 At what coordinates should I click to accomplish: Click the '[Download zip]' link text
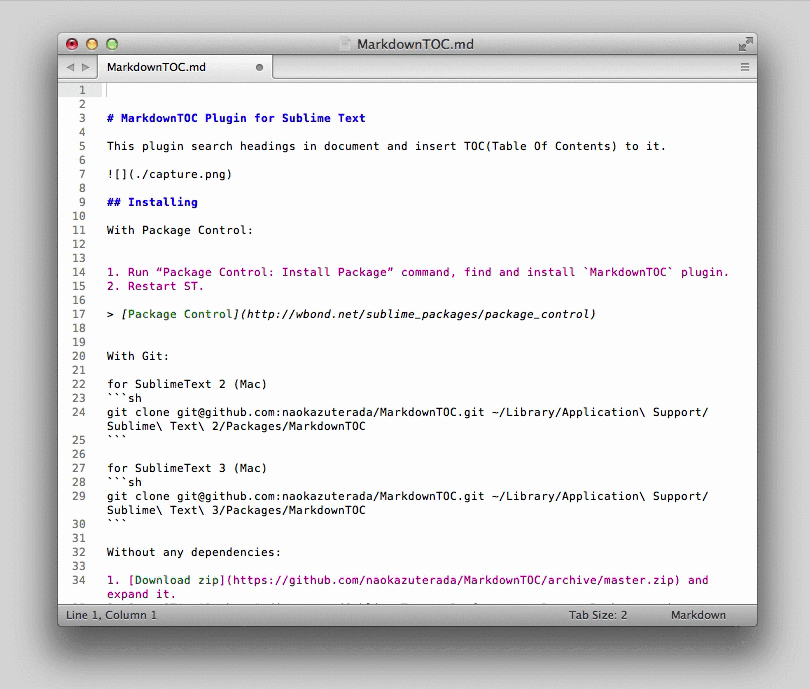pos(177,580)
